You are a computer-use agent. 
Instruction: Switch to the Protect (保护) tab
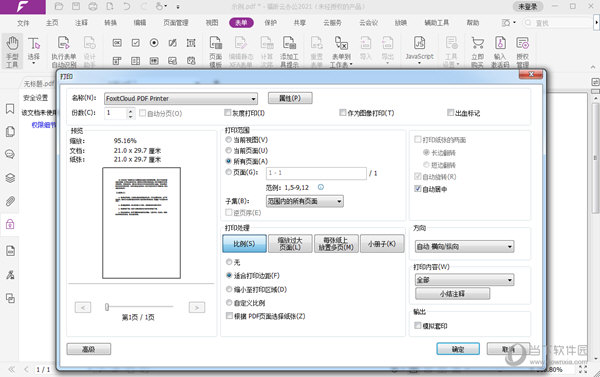pyautogui.click(x=270, y=23)
